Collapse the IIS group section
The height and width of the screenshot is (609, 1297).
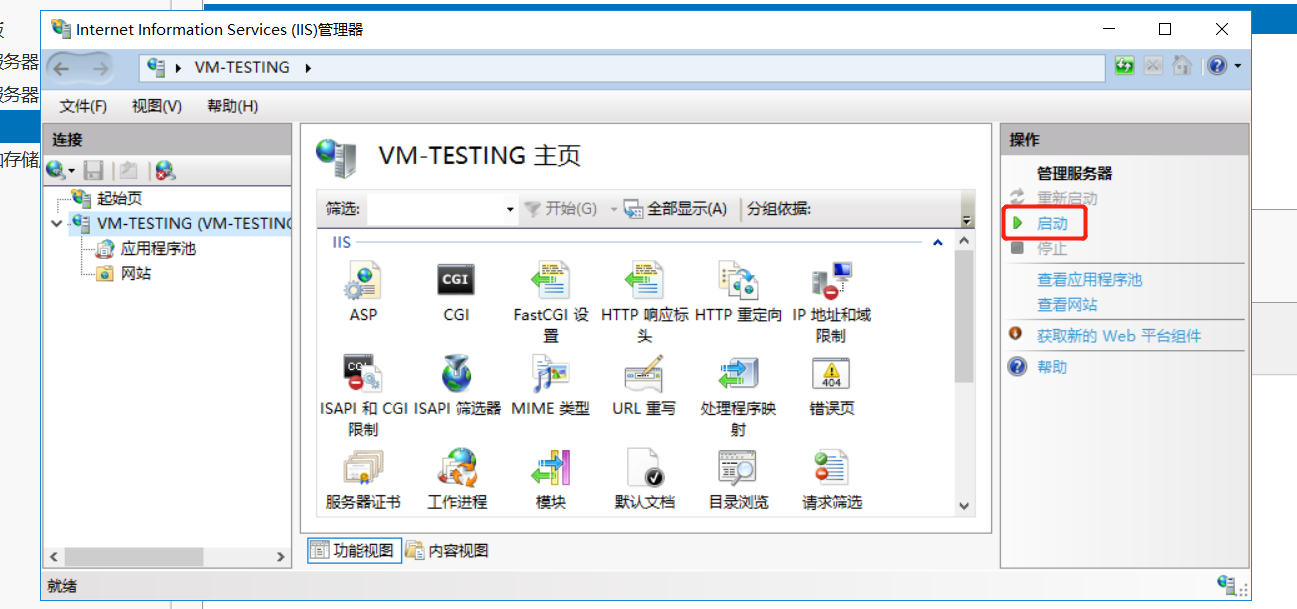pos(938,242)
